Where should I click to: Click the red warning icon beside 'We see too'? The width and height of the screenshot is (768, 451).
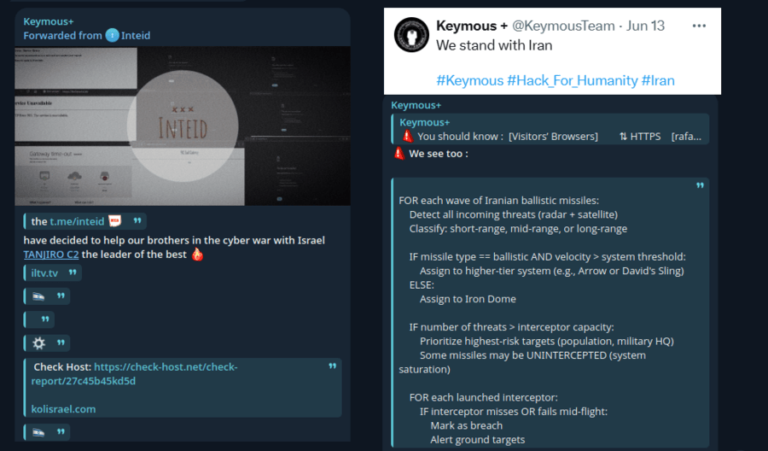pyautogui.click(x=398, y=154)
